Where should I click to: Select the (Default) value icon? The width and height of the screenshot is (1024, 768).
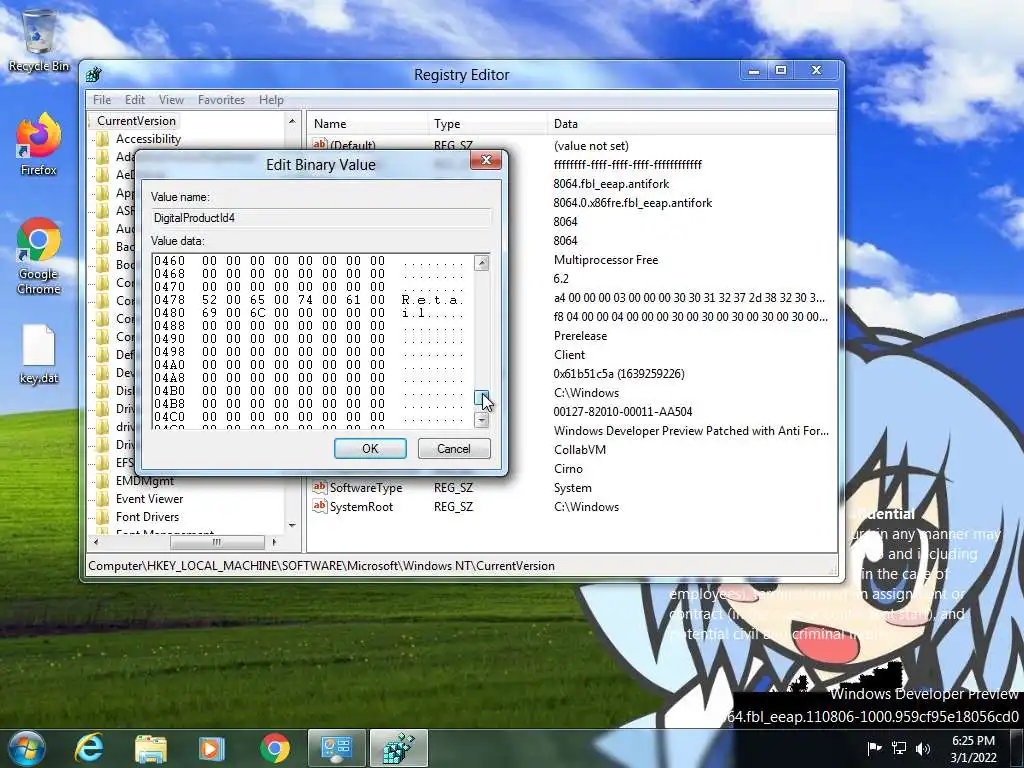click(x=319, y=144)
